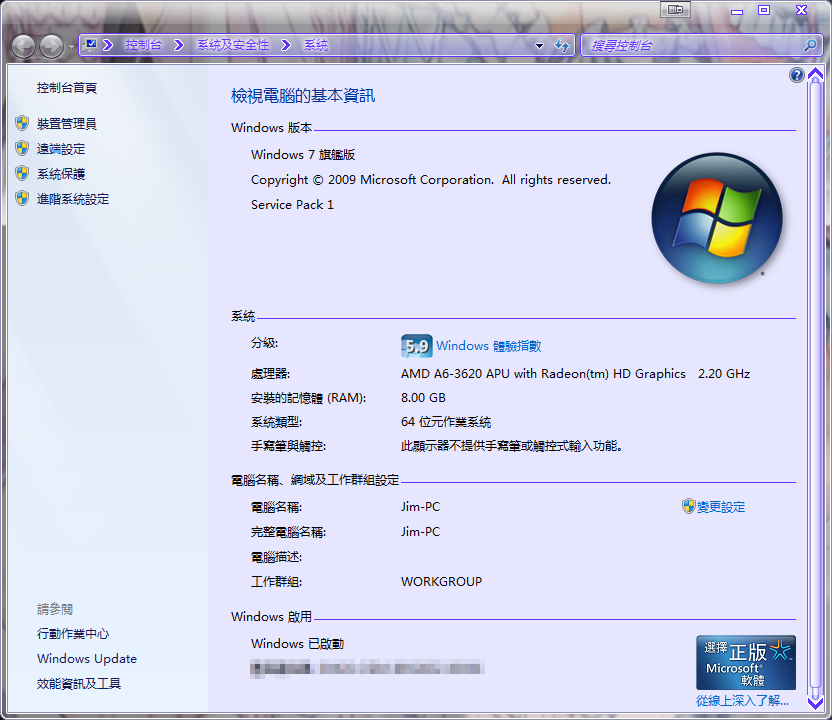Open the 變更設定 link
This screenshot has width=832, height=720.
click(720, 507)
